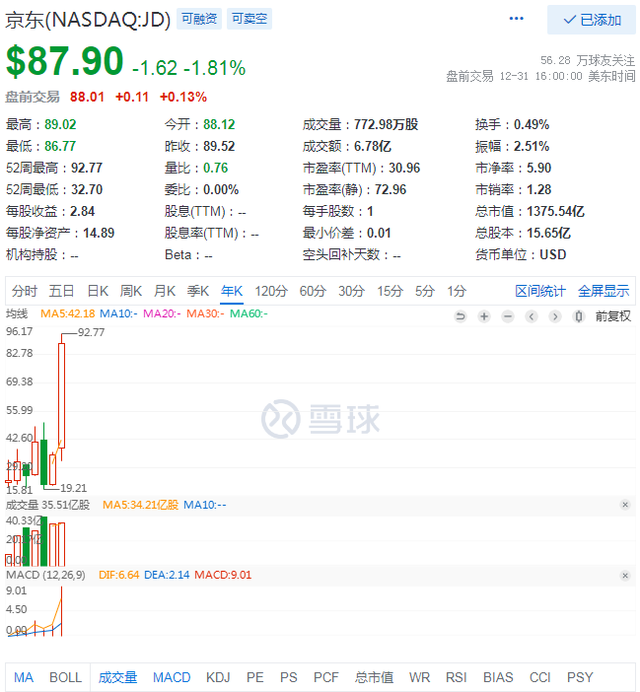Select the 年K yearly chart tab
640x692 pixels.
231,291
